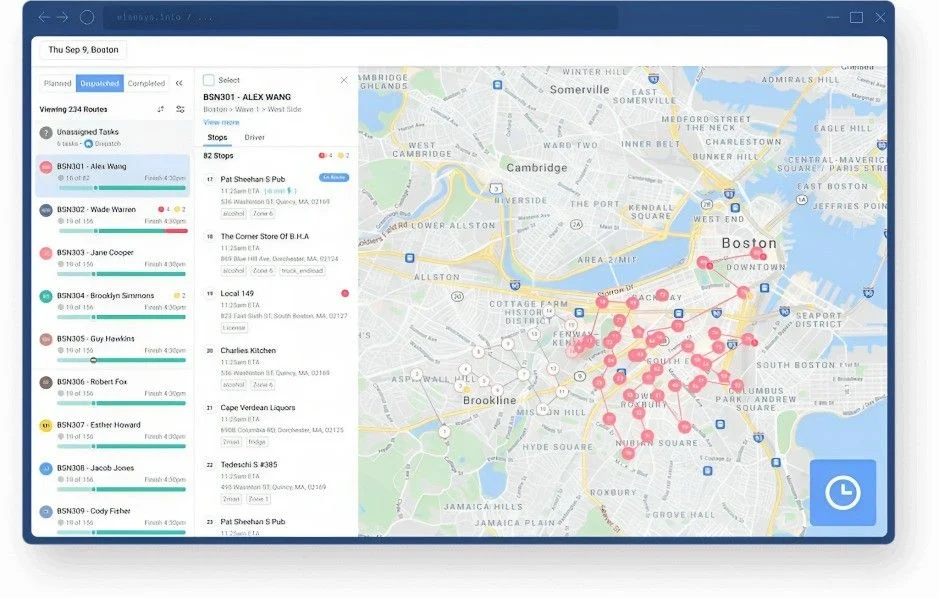Click the View more link
This screenshot has width=939, height=598.
pyautogui.click(x=221, y=122)
